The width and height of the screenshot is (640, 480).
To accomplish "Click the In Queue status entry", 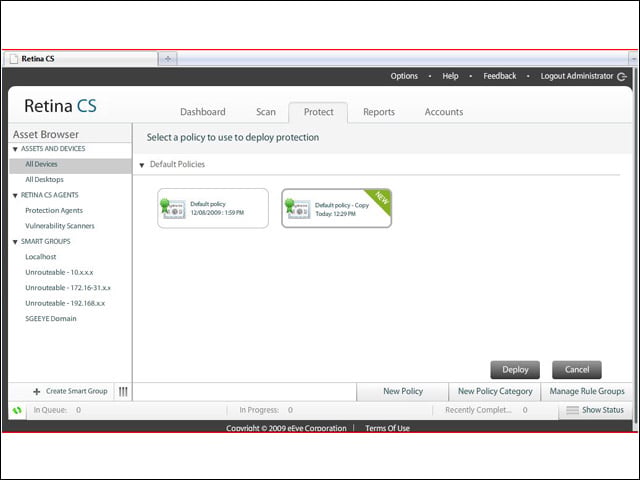I will click(x=57, y=410).
